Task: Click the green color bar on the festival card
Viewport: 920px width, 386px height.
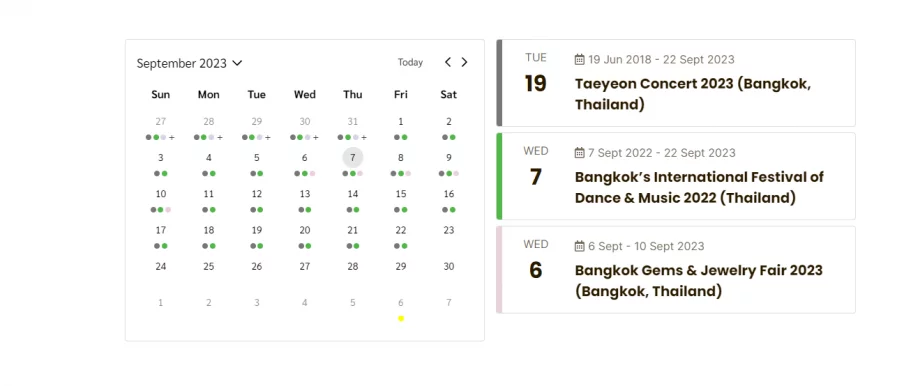Action: [x=499, y=176]
